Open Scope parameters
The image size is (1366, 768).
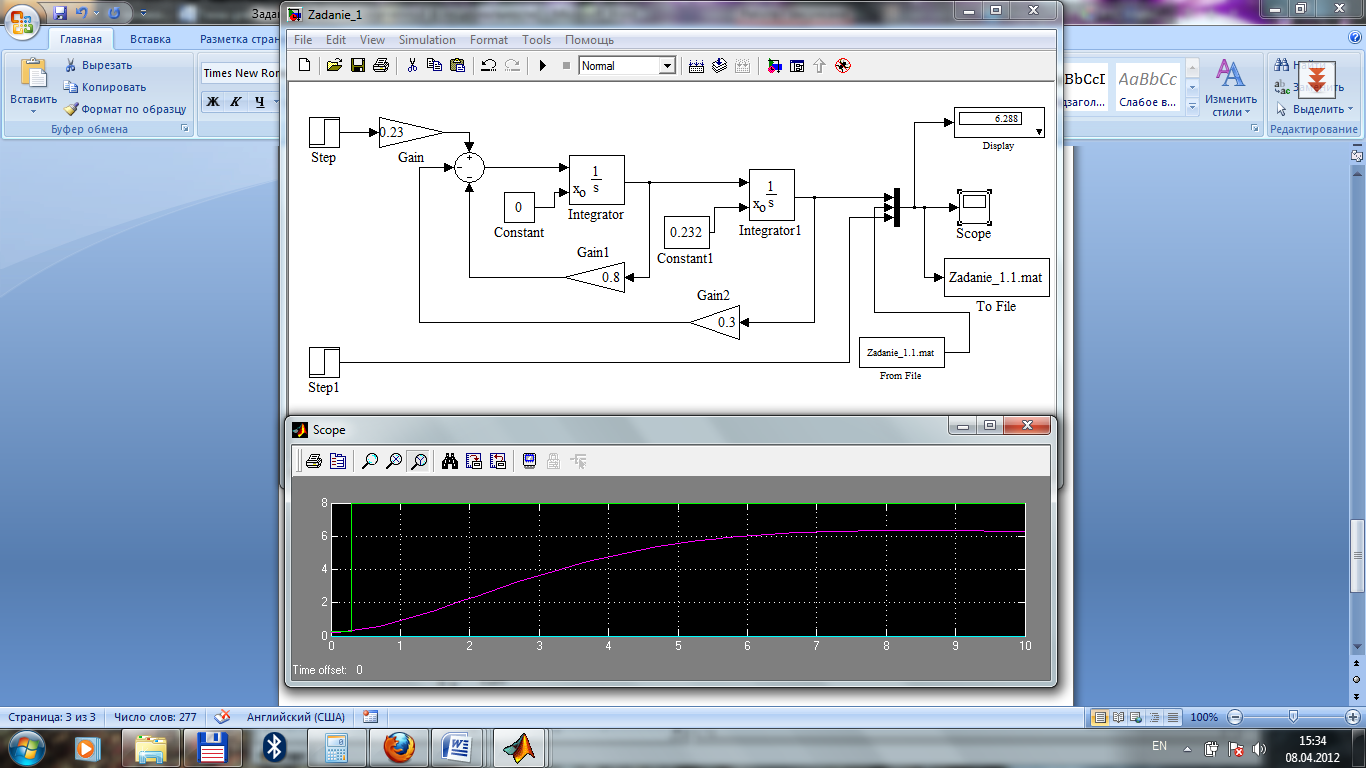click(338, 461)
